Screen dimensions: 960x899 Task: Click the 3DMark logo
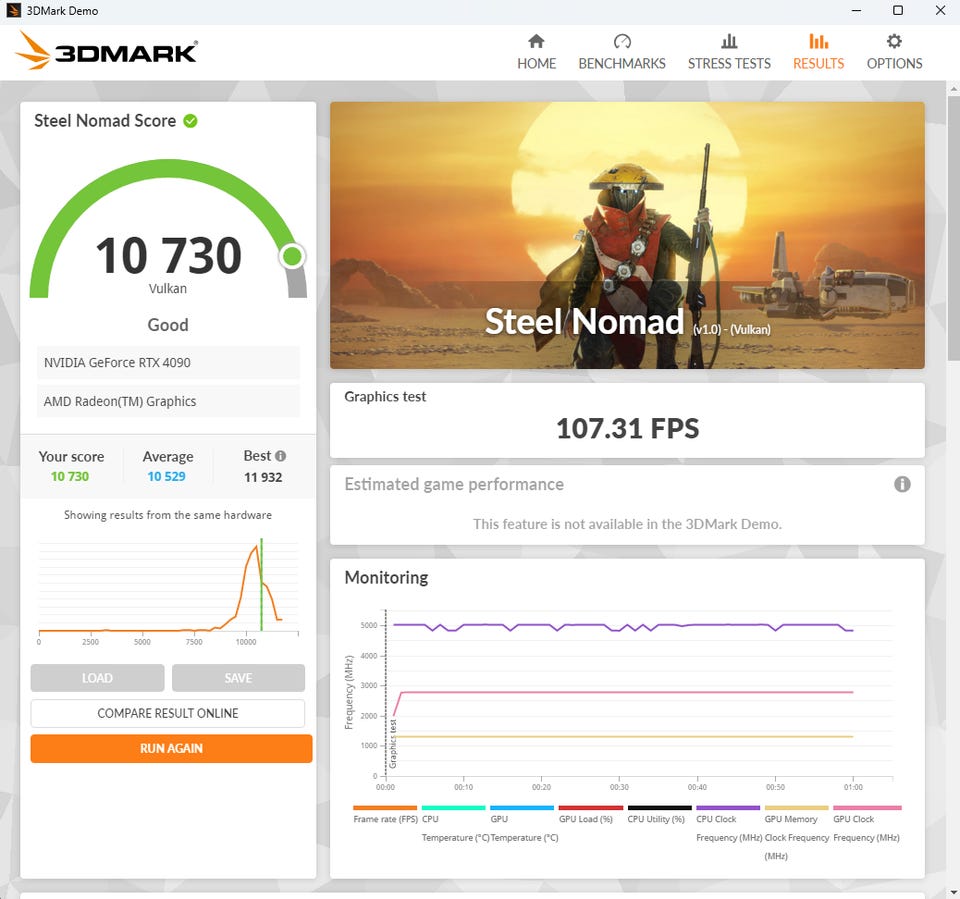click(x=107, y=51)
